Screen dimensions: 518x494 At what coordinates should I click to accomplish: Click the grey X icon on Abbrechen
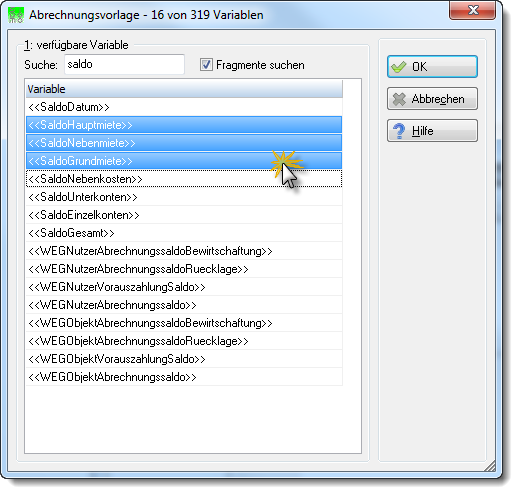[399, 99]
